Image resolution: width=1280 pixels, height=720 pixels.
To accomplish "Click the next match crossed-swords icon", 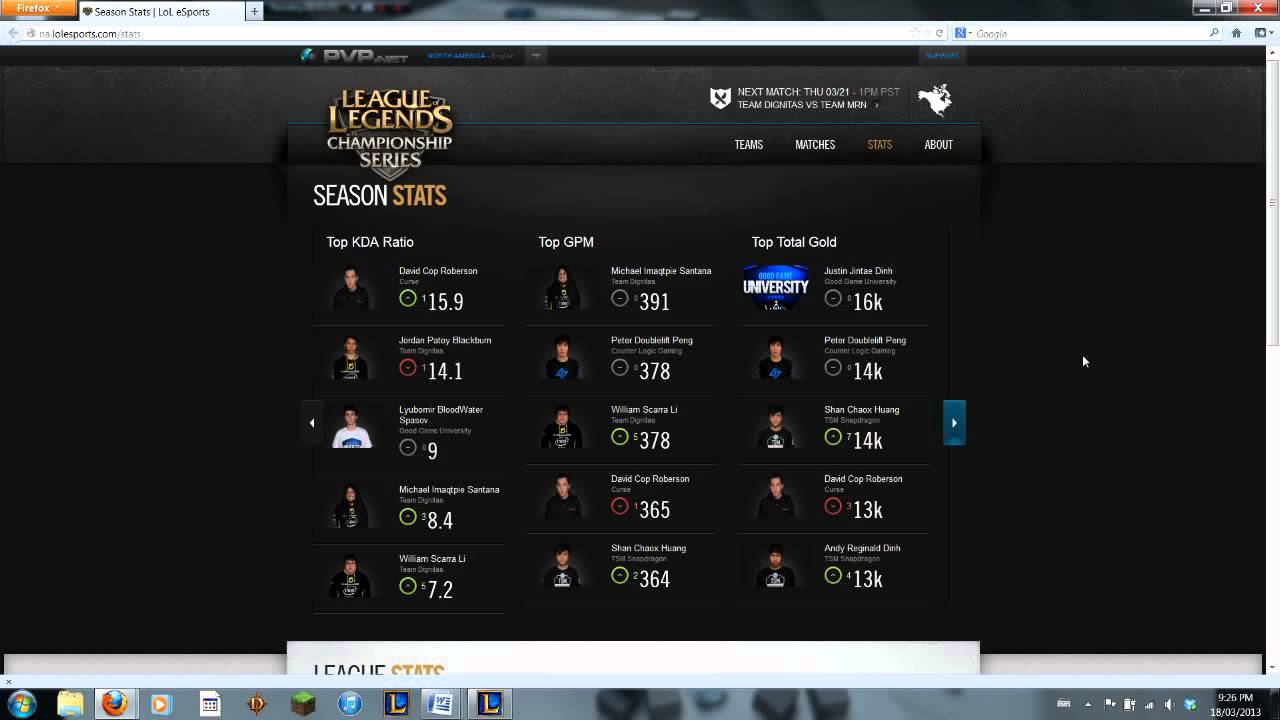I will (720, 98).
